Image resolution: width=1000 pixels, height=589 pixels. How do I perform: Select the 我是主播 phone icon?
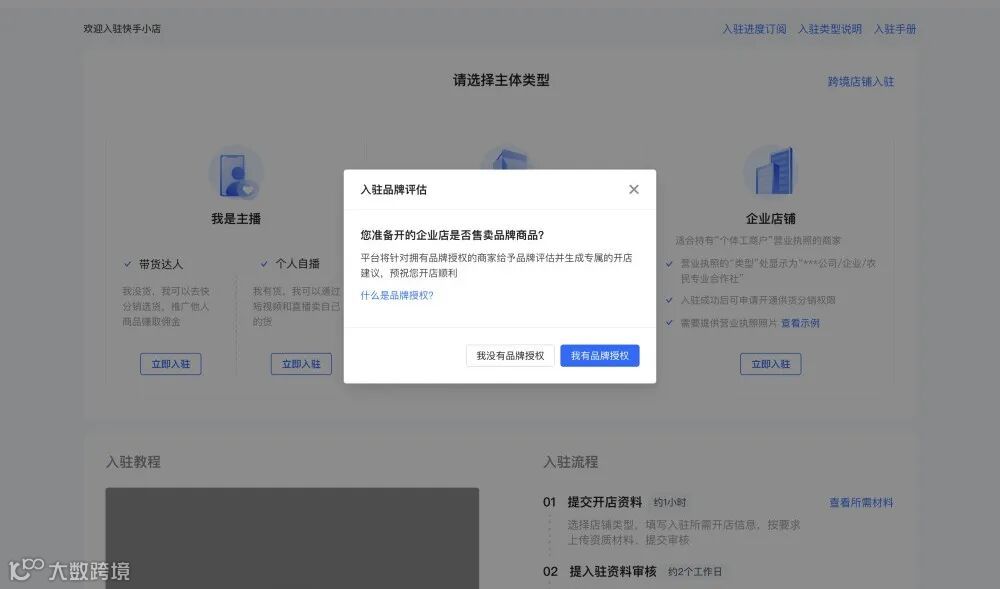[x=236, y=173]
